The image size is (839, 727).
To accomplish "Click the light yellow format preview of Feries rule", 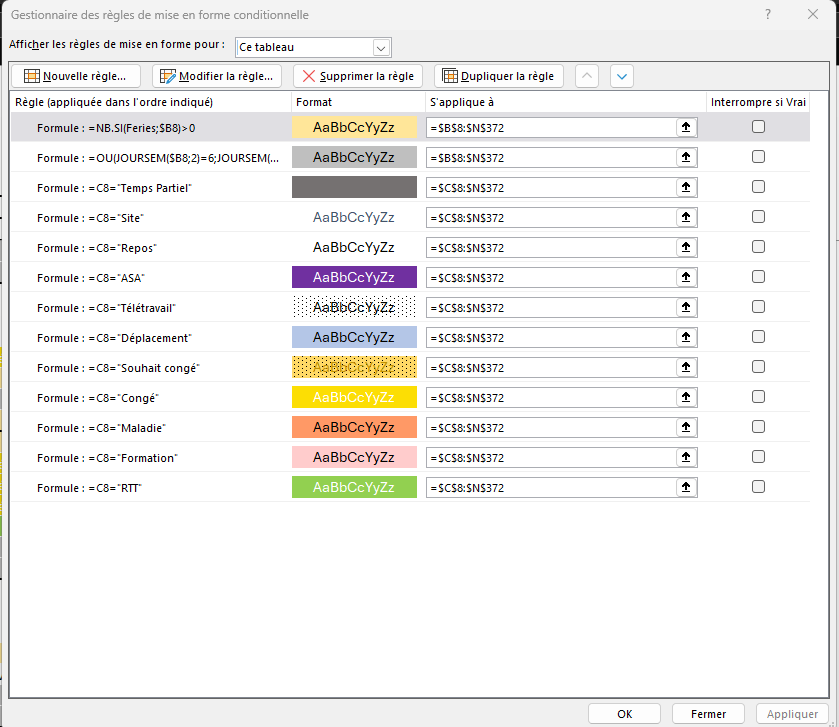I will (x=354, y=127).
